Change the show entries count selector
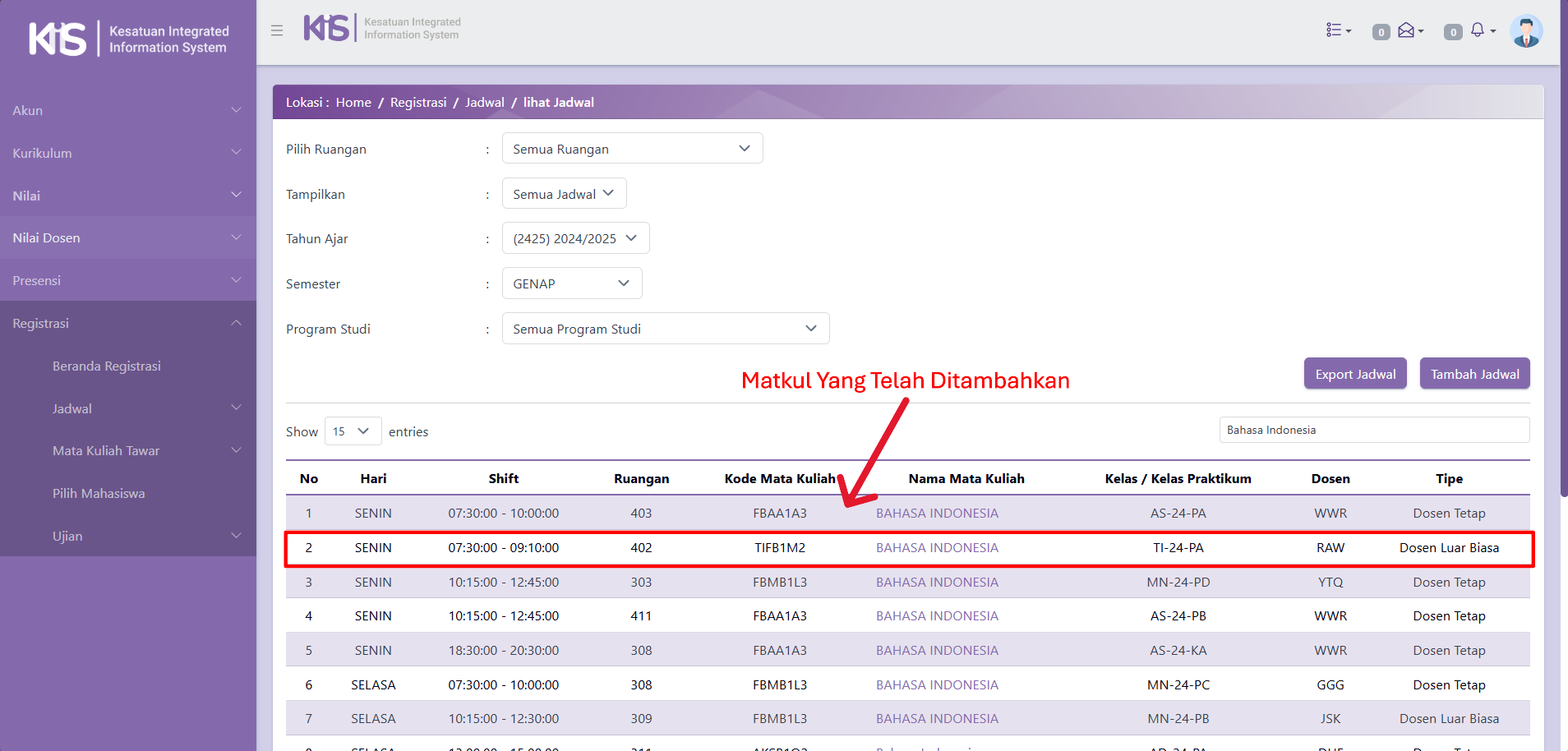This screenshot has height=751, width=1568. click(353, 431)
